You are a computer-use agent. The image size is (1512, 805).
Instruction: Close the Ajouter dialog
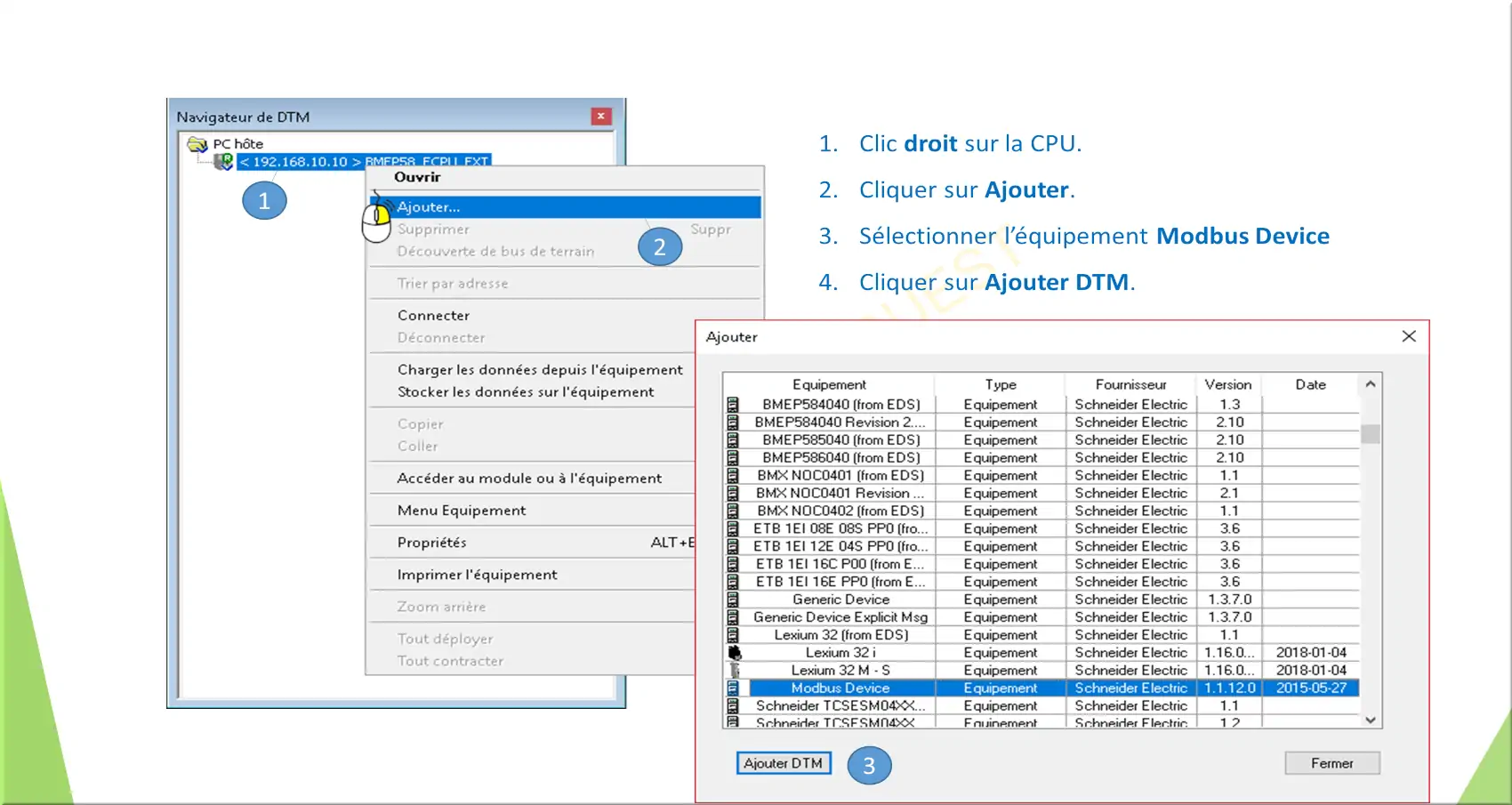[x=1409, y=336]
